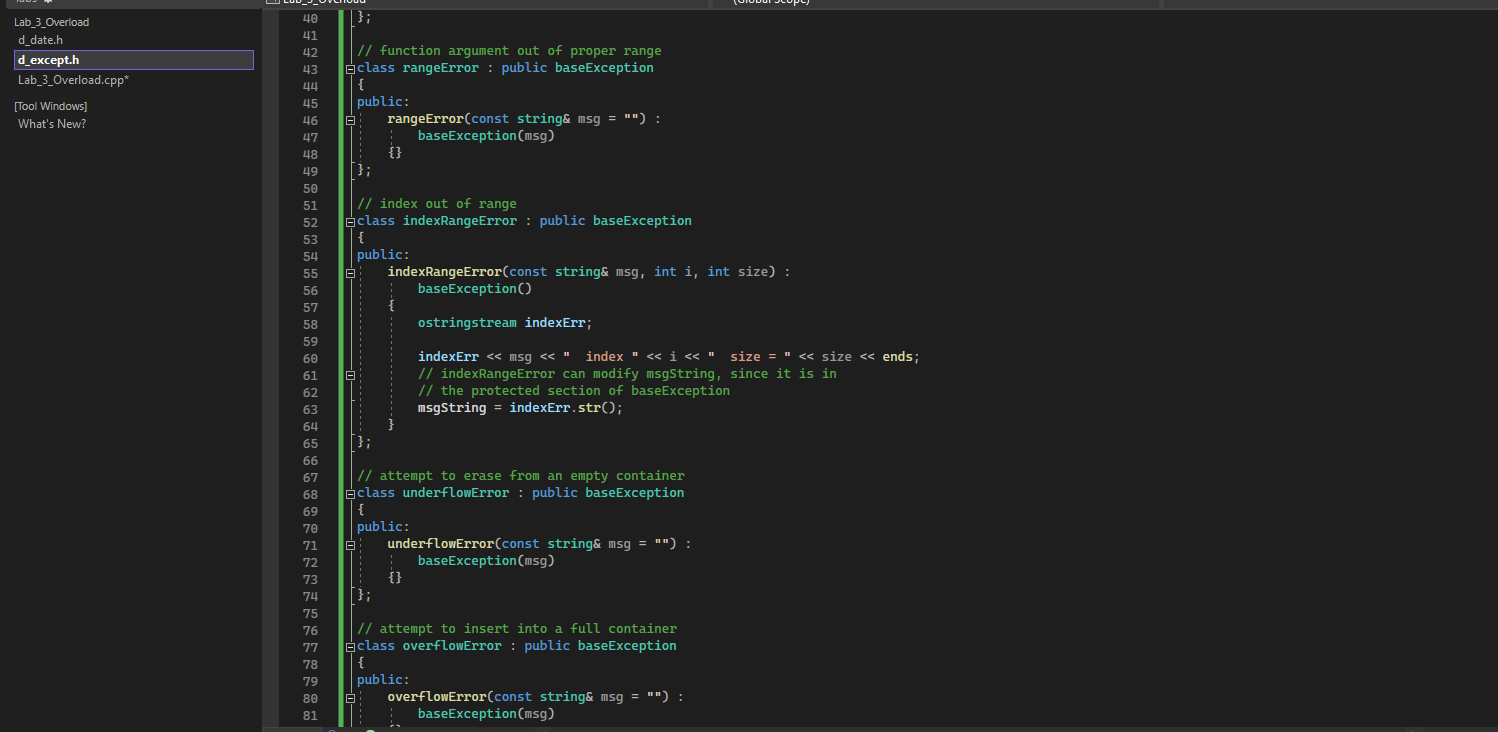The image size is (1498, 732).
Task: Select Lab_3_Overload at top of file list
Action: point(51,21)
